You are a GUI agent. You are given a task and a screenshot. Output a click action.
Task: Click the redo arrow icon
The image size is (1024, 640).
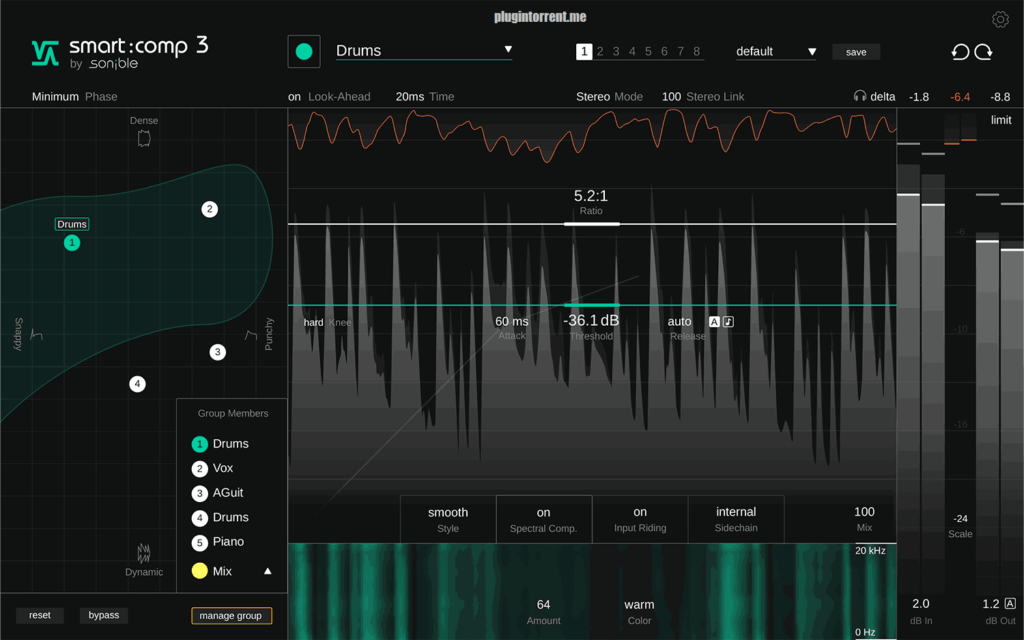click(984, 52)
